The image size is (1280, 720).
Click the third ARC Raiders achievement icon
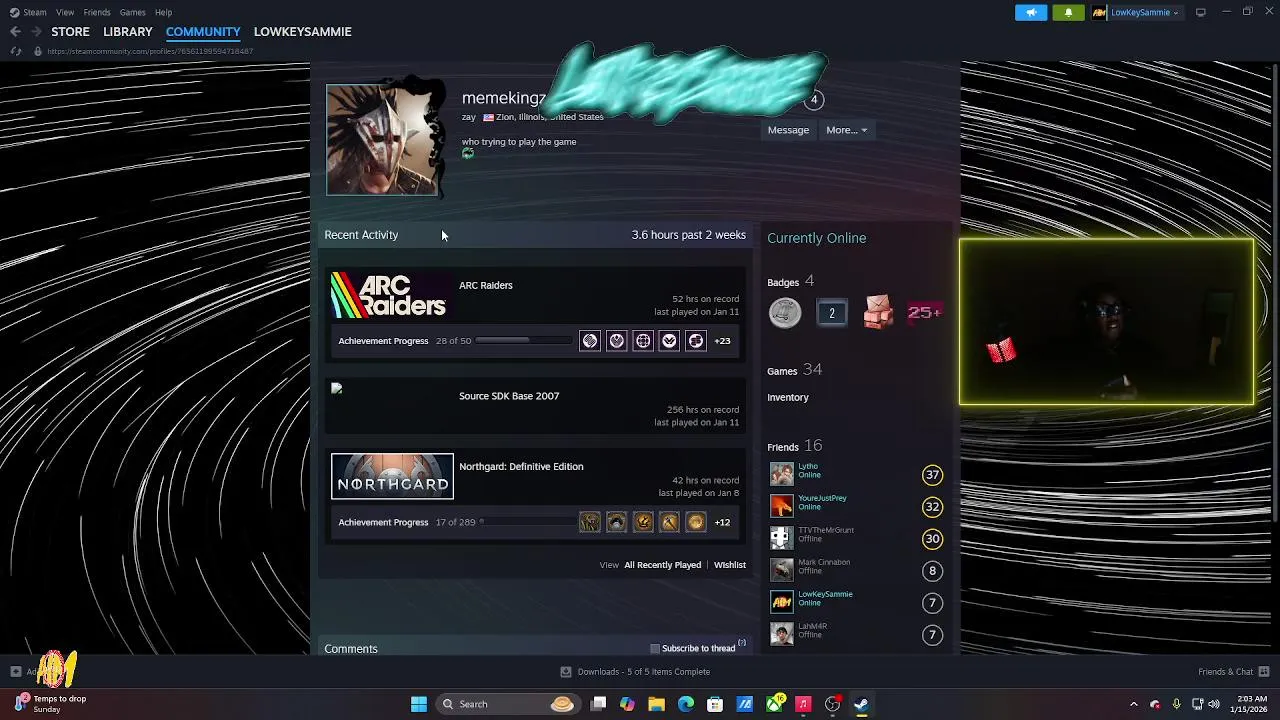[643, 341]
